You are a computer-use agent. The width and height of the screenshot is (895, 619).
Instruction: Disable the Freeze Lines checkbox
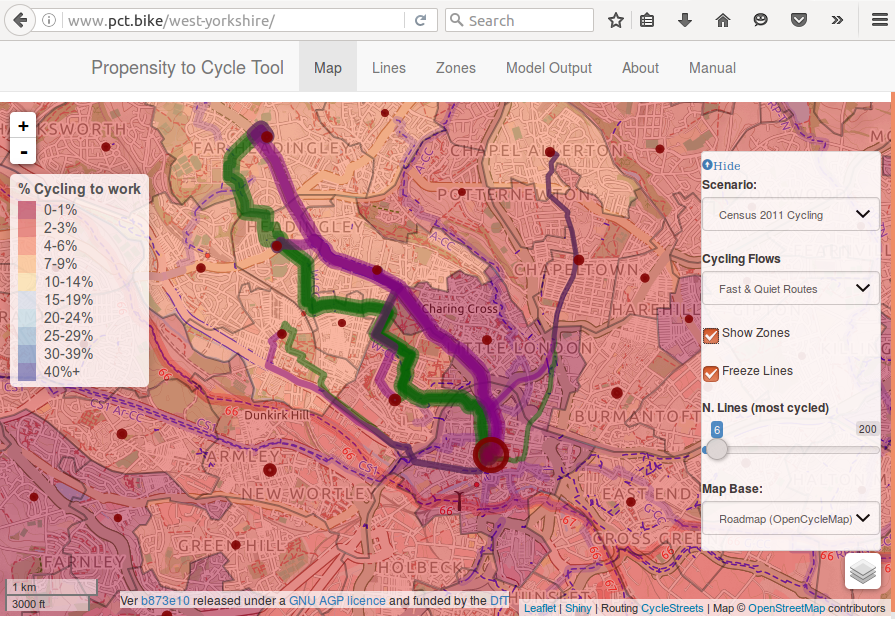(711, 372)
